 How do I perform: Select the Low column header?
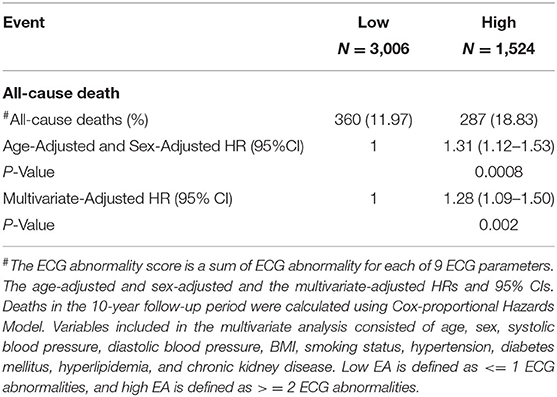pos(373,22)
